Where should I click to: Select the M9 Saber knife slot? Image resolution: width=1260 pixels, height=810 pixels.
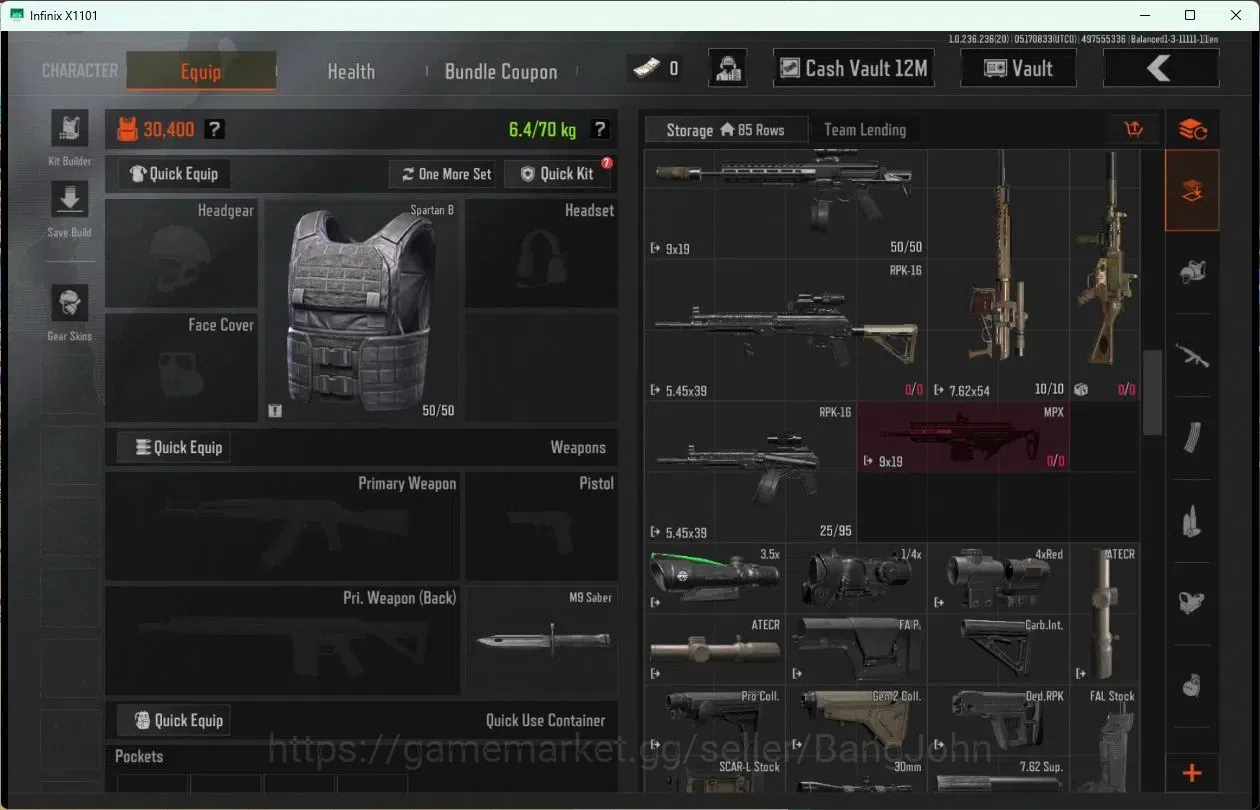pyautogui.click(x=541, y=640)
